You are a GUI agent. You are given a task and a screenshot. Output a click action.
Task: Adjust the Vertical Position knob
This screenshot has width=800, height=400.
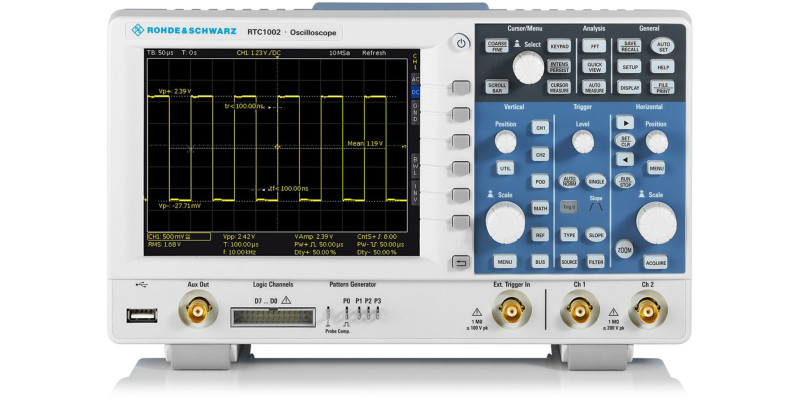coord(505,141)
